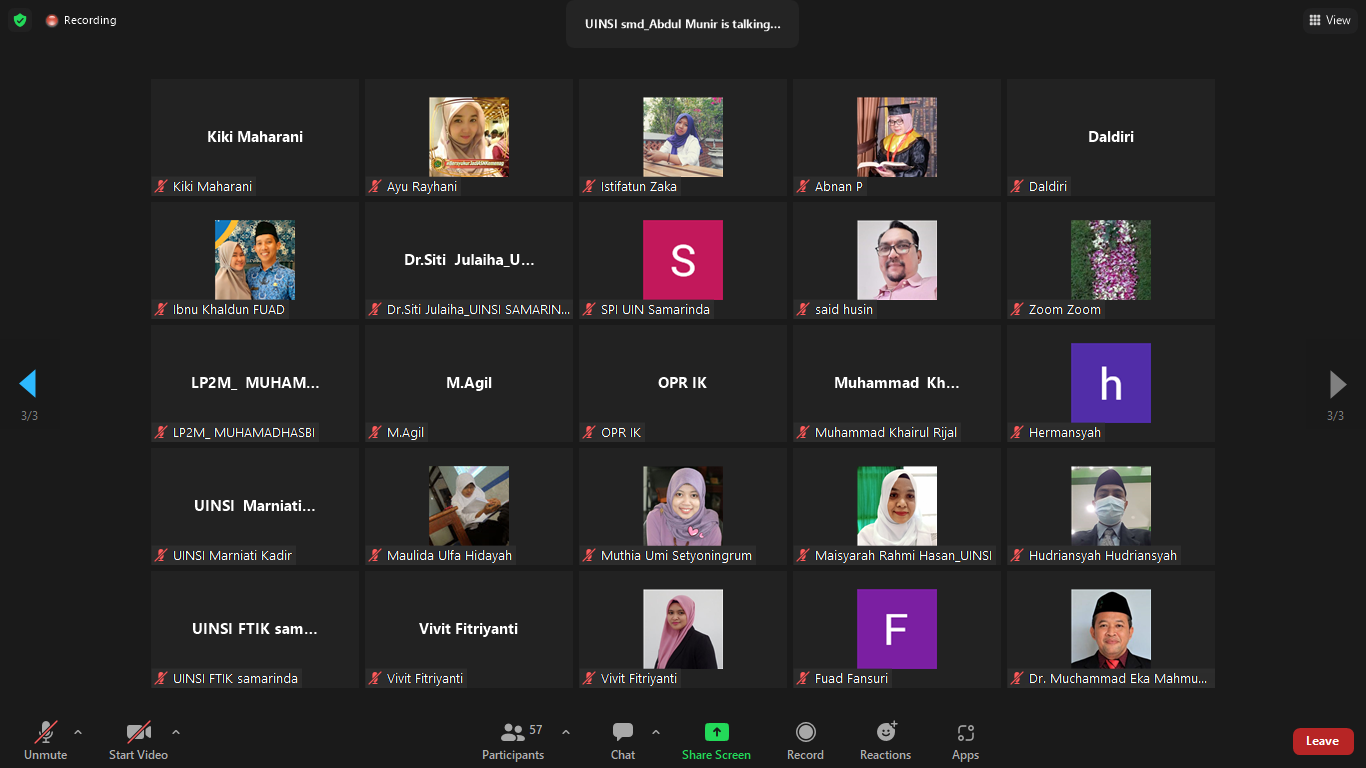
Task: Click Hudriansyah's masked profile photo
Action: 1111,506
